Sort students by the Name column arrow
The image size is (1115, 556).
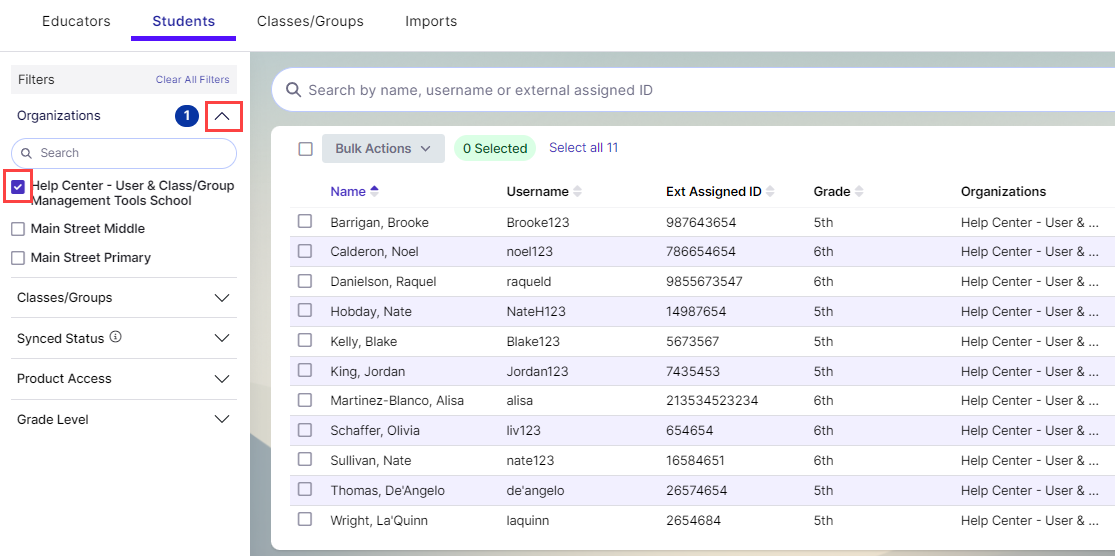pos(375,191)
